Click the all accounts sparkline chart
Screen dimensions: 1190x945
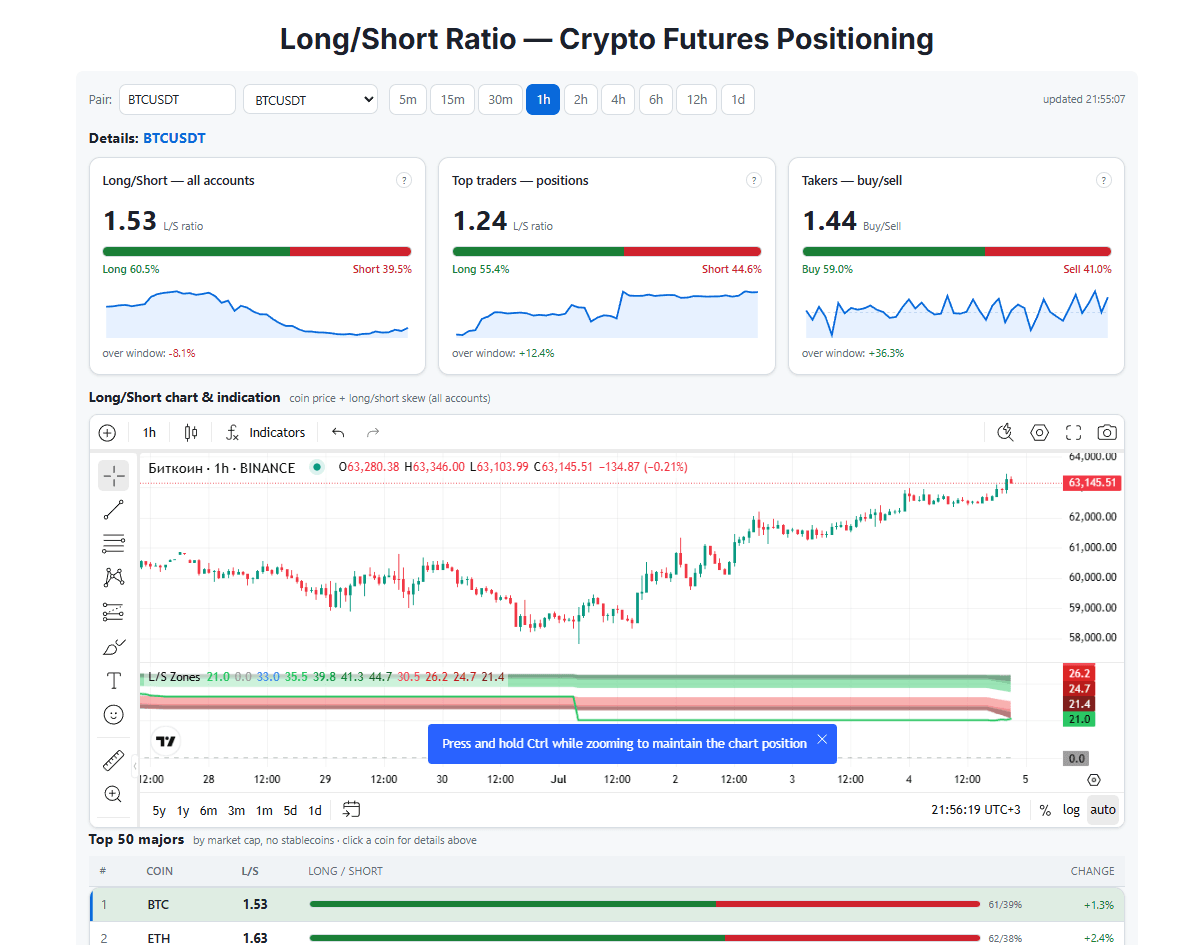pos(257,313)
